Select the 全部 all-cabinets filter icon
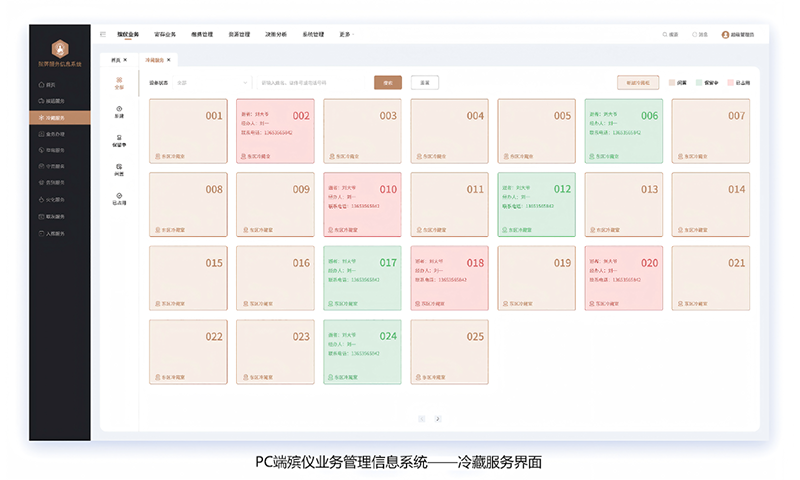The image size is (800, 480). 120,84
